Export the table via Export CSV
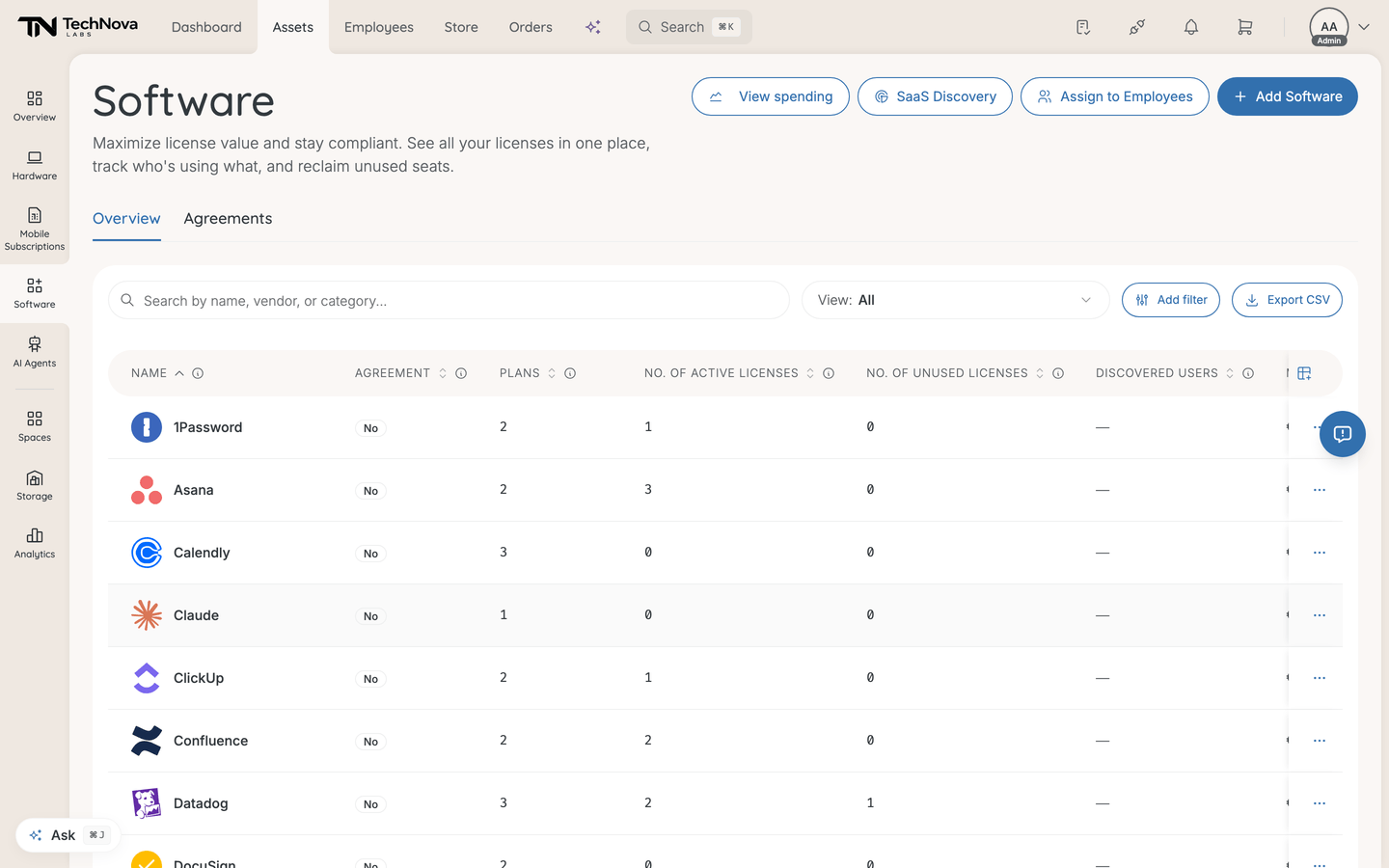The height and width of the screenshot is (868, 1389). [1287, 300]
